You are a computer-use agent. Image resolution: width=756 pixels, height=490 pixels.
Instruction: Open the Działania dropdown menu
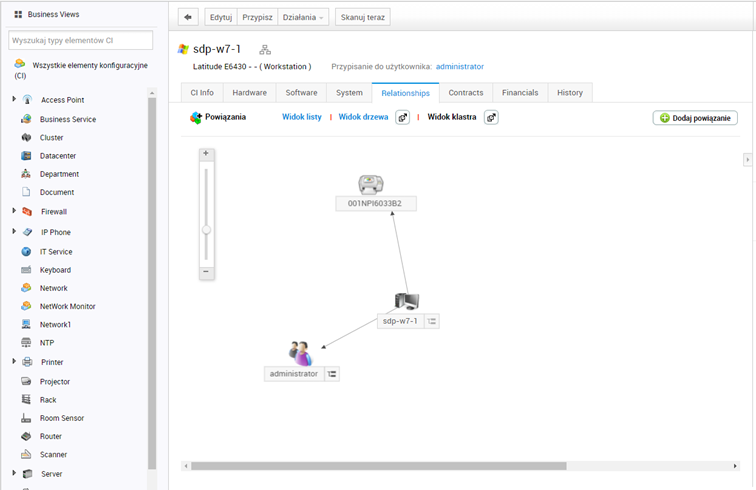[x=303, y=17]
